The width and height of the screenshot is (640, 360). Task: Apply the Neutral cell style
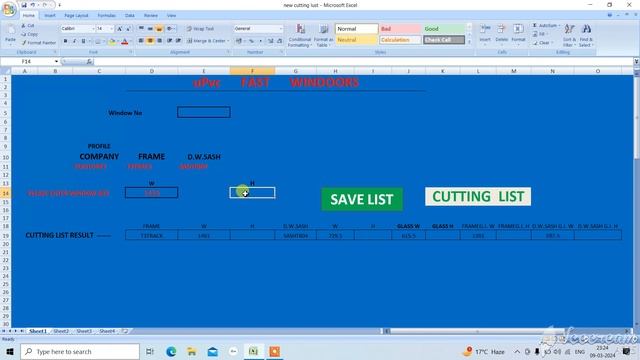(356, 40)
